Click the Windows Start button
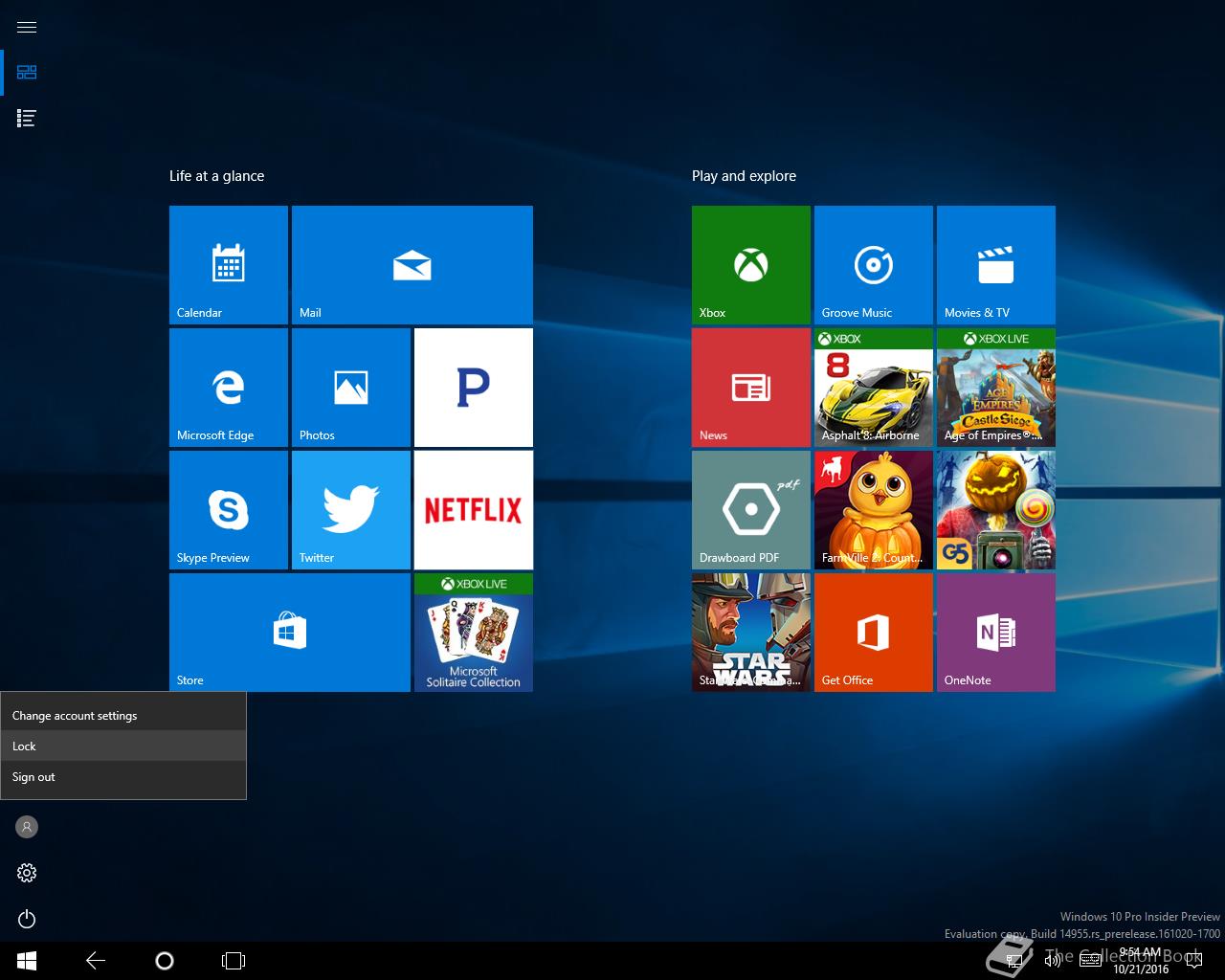1225x980 pixels. click(x=27, y=961)
